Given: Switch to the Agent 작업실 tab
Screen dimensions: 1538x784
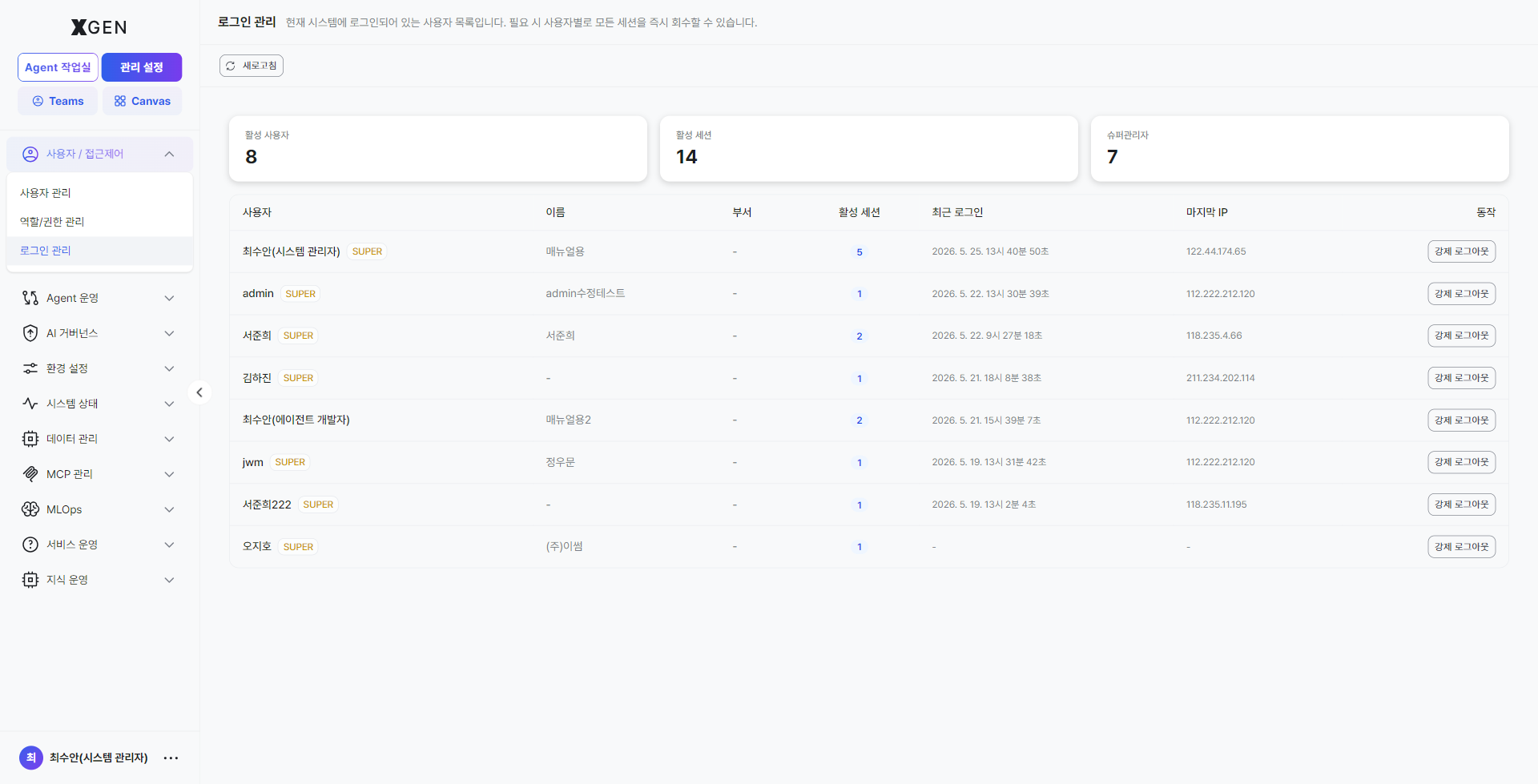Looking at the screenshot, I should click(x=58, y=67).
